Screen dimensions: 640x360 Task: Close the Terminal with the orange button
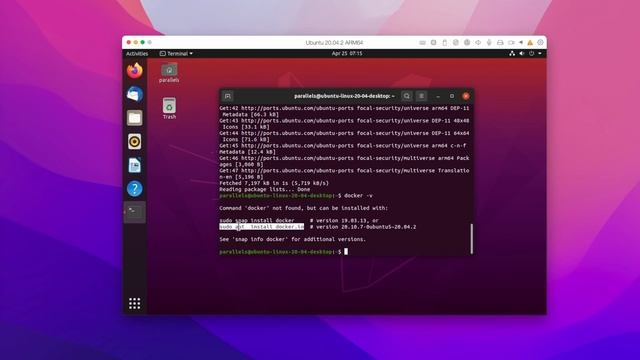point(466,96)
